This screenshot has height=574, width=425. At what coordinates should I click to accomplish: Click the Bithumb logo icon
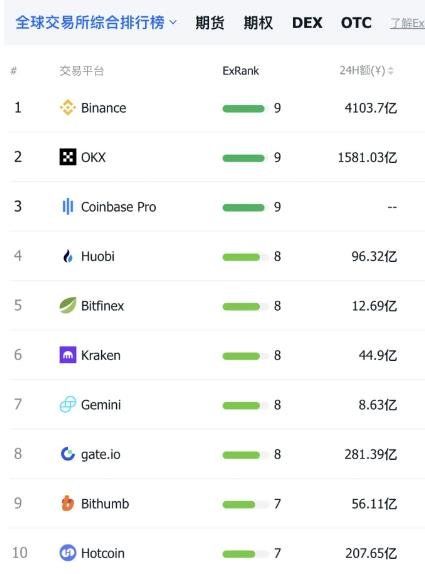[68, 503]
